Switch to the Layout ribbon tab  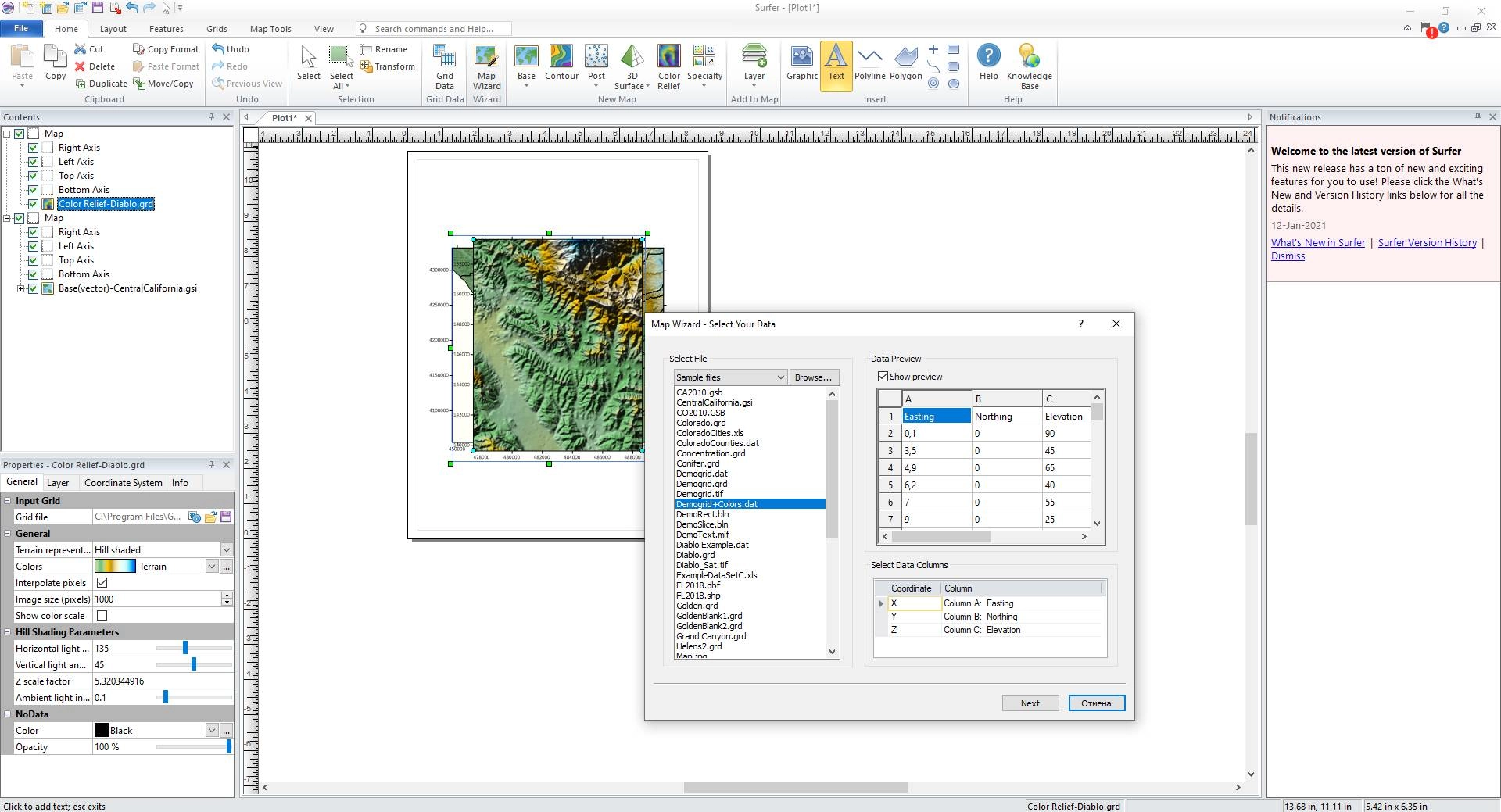point(113,29)
